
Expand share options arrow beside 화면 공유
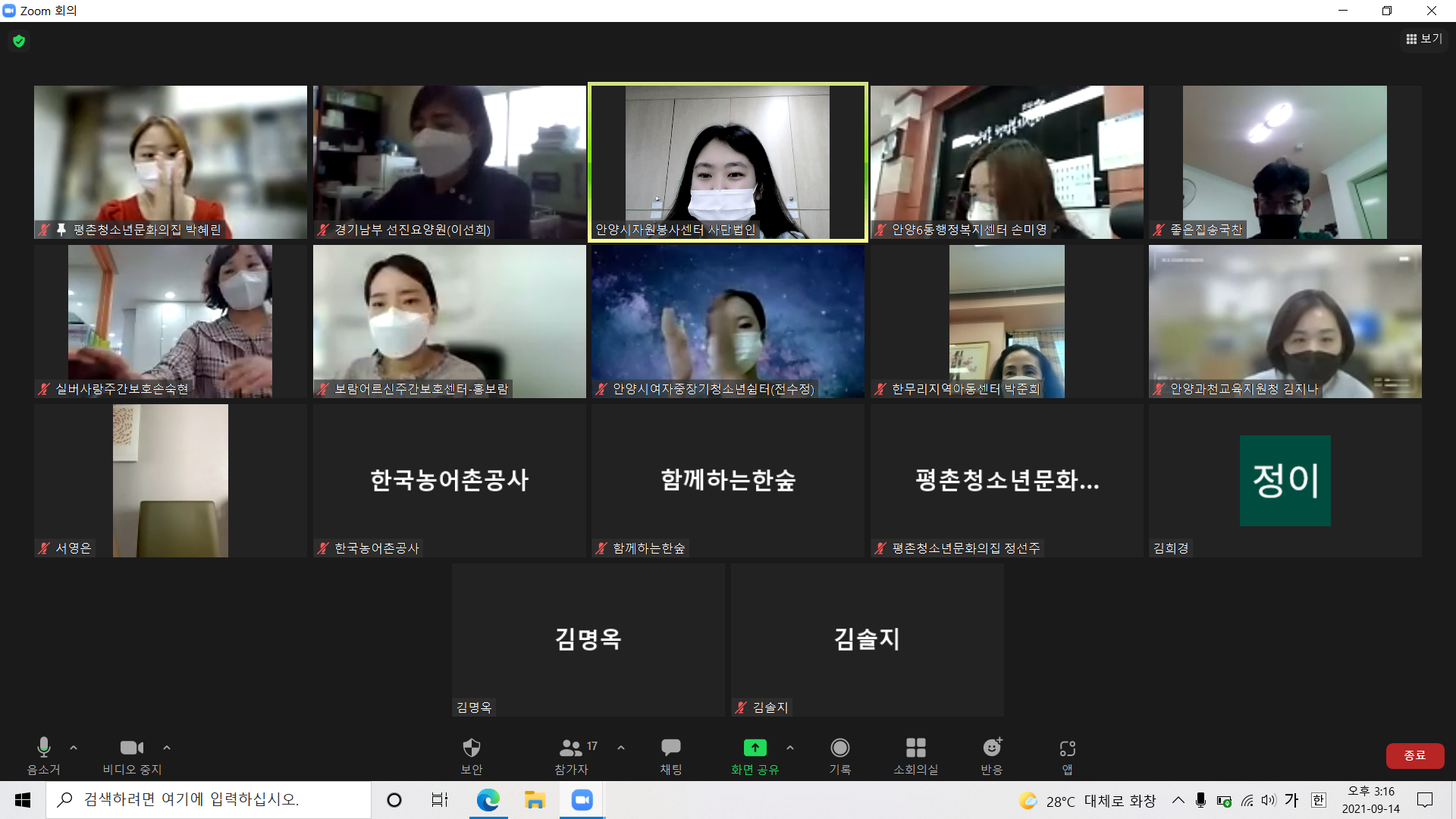pyautogui.click(x=790, y=748)
